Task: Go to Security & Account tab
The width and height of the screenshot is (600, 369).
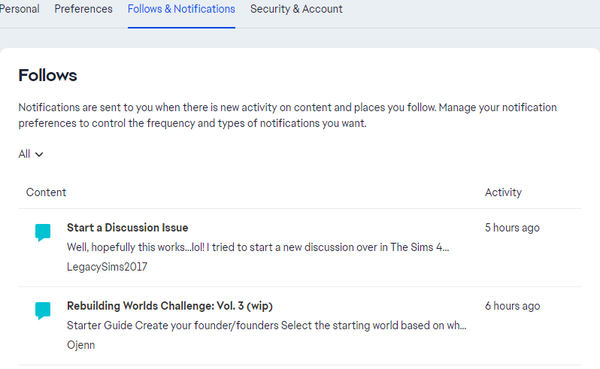Action: pyautogui.click(x=296, y=9)
